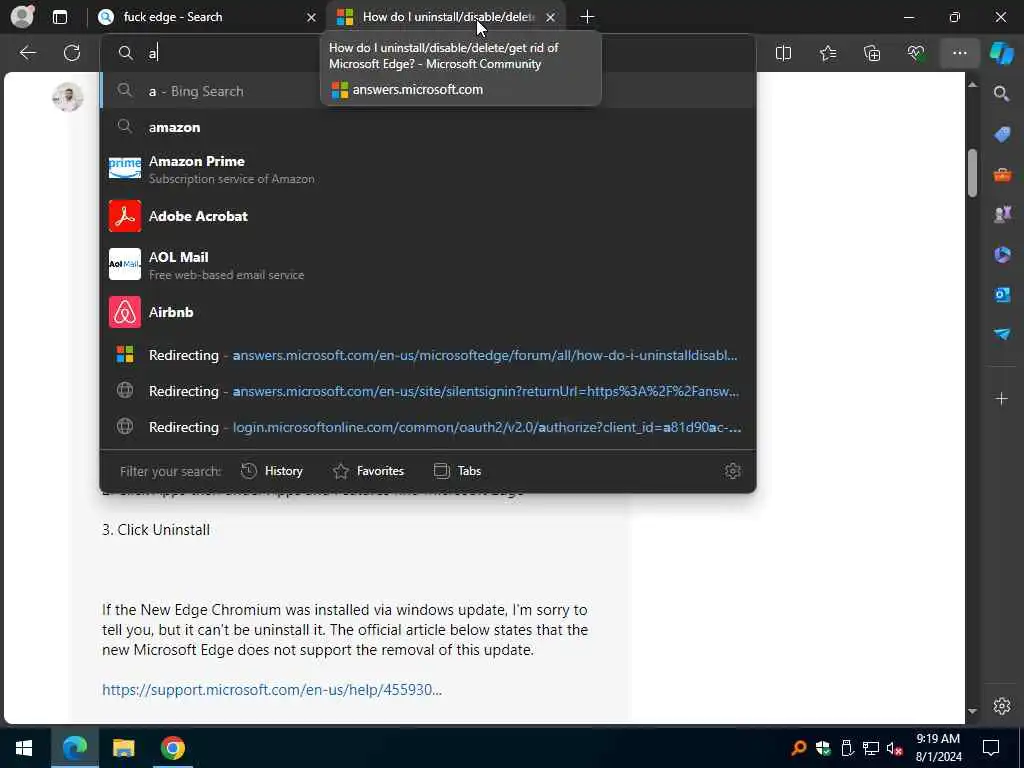The image size is (1024, 768).
Task: Close the 'fuck edge - Search' tab
Action: point(312,18)
